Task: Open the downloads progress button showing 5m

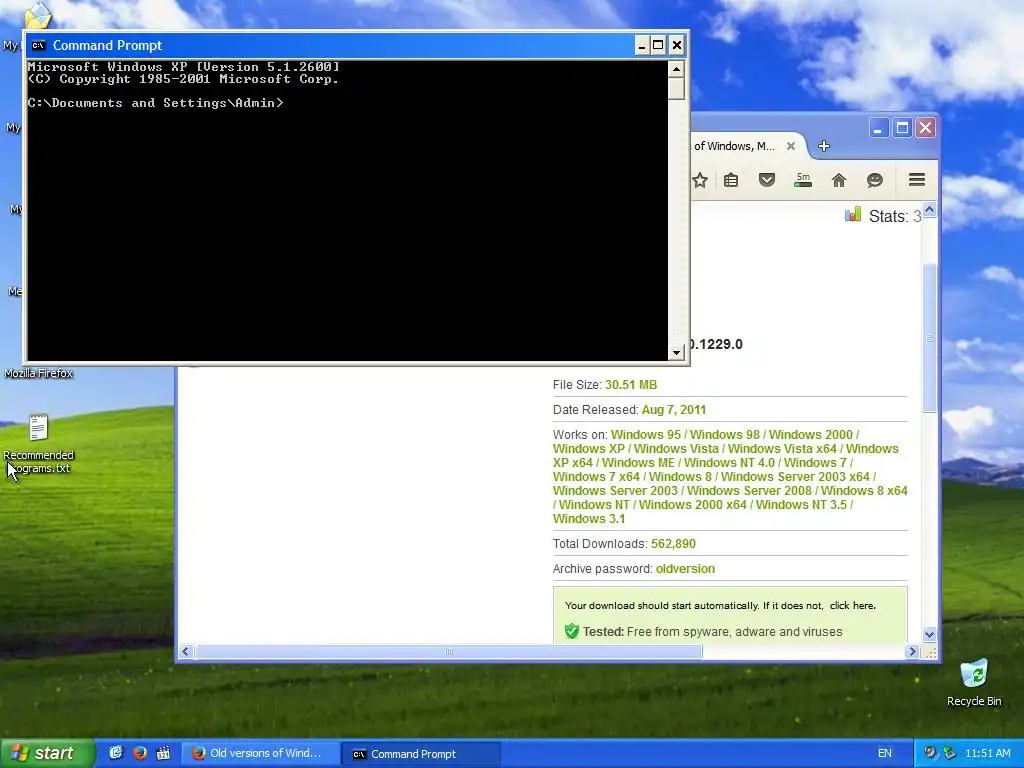Action: coord(803,180)
